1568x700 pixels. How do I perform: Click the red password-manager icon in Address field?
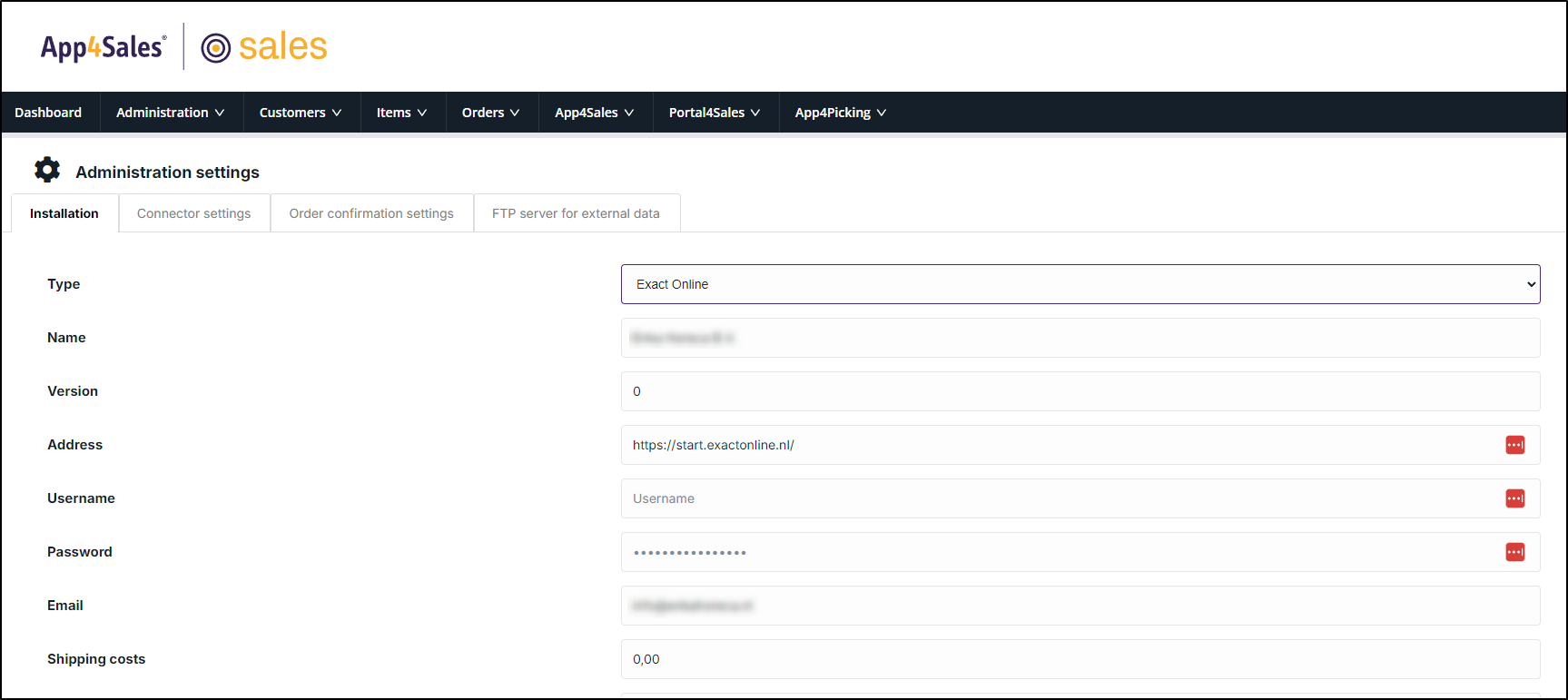[1515, 445]
